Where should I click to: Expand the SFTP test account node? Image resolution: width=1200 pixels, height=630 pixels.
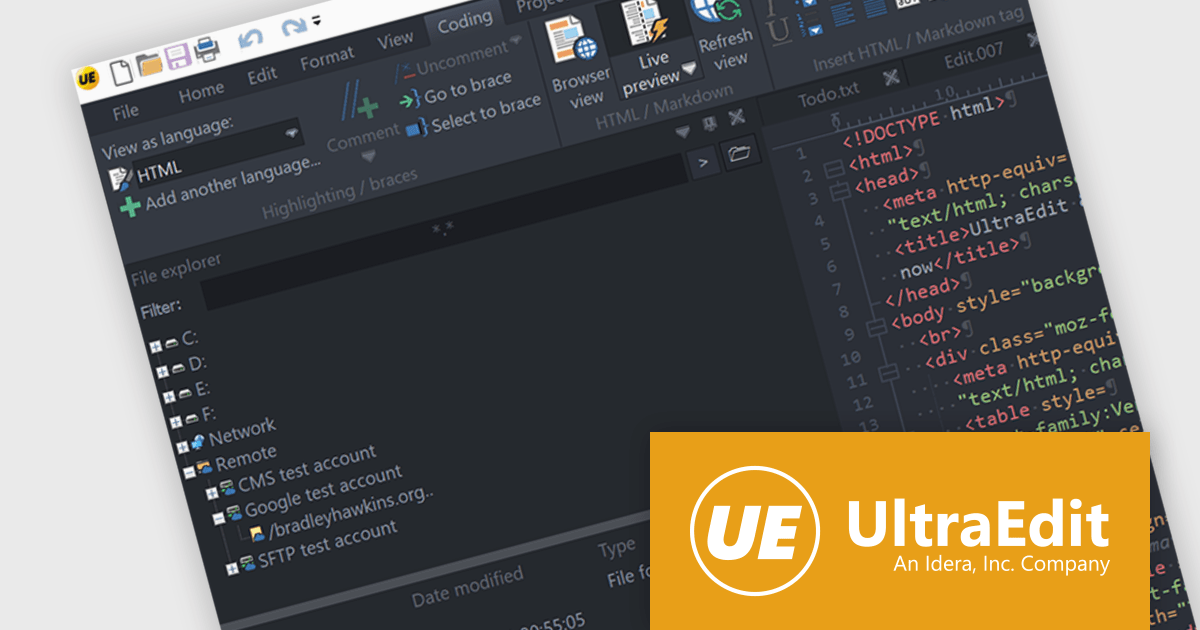click(232, 569)
